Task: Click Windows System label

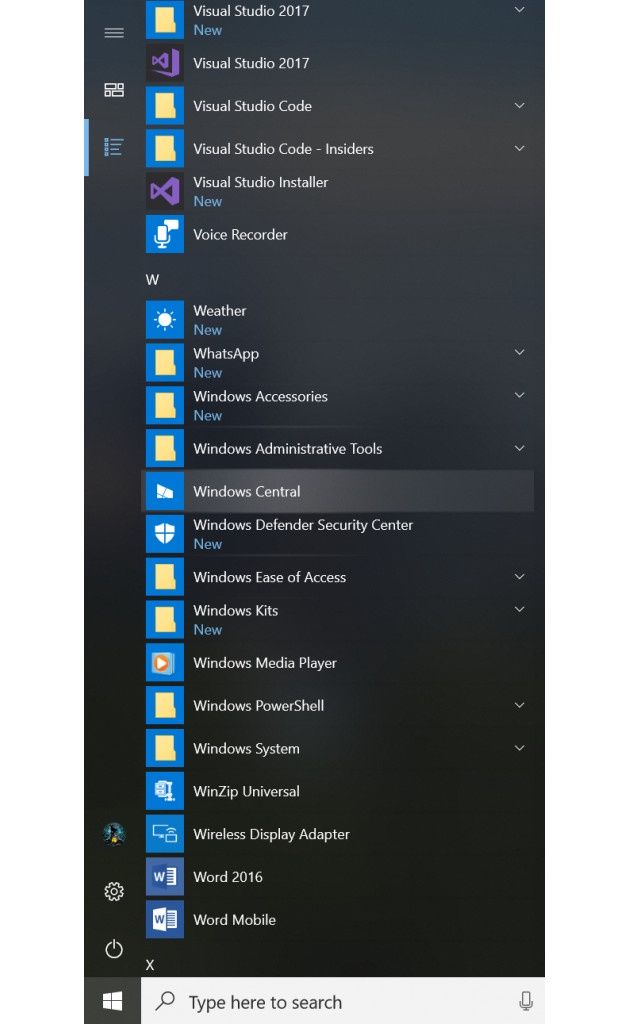Action: (247, 748)
